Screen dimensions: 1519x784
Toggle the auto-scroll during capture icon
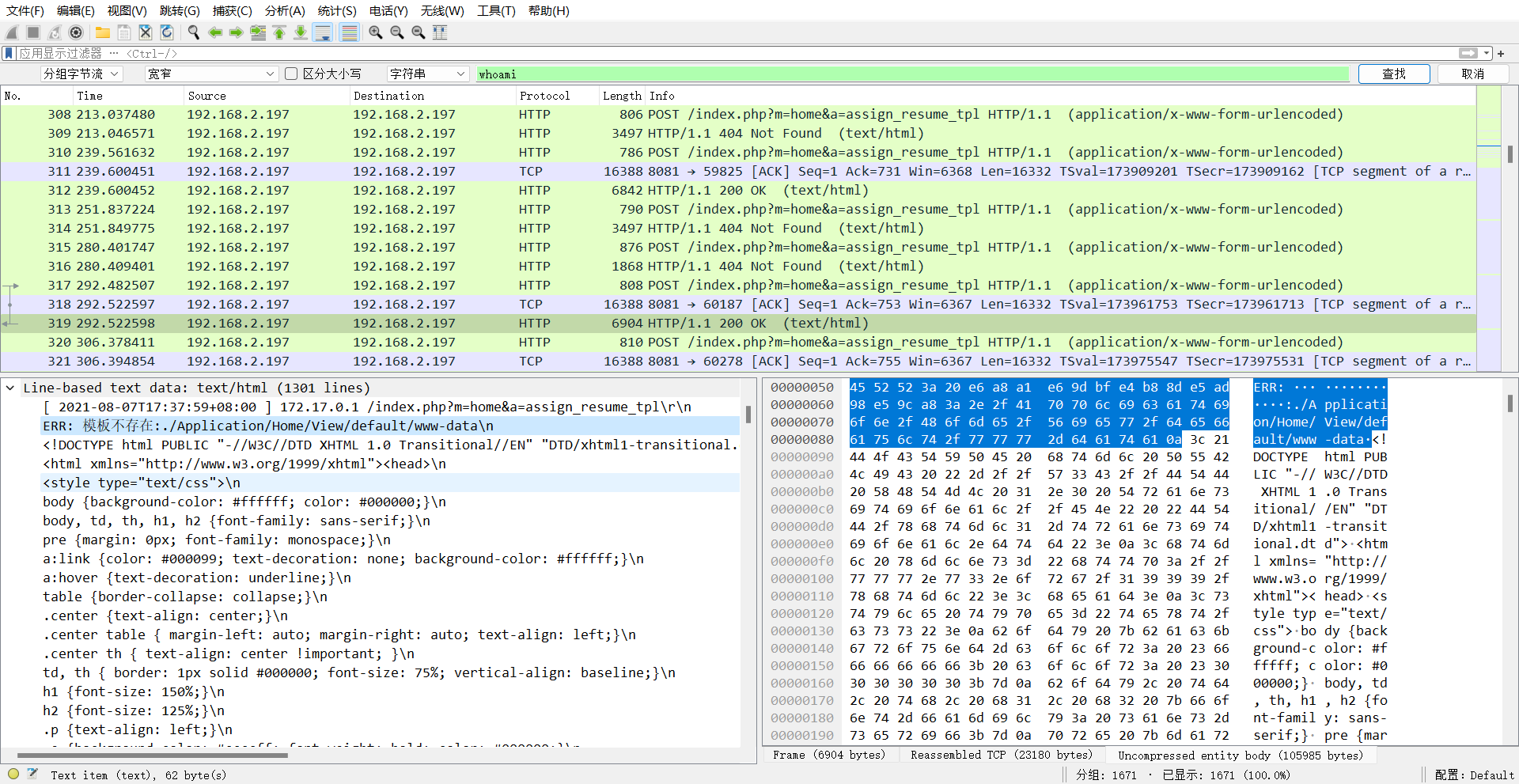(x=324, y=32)
